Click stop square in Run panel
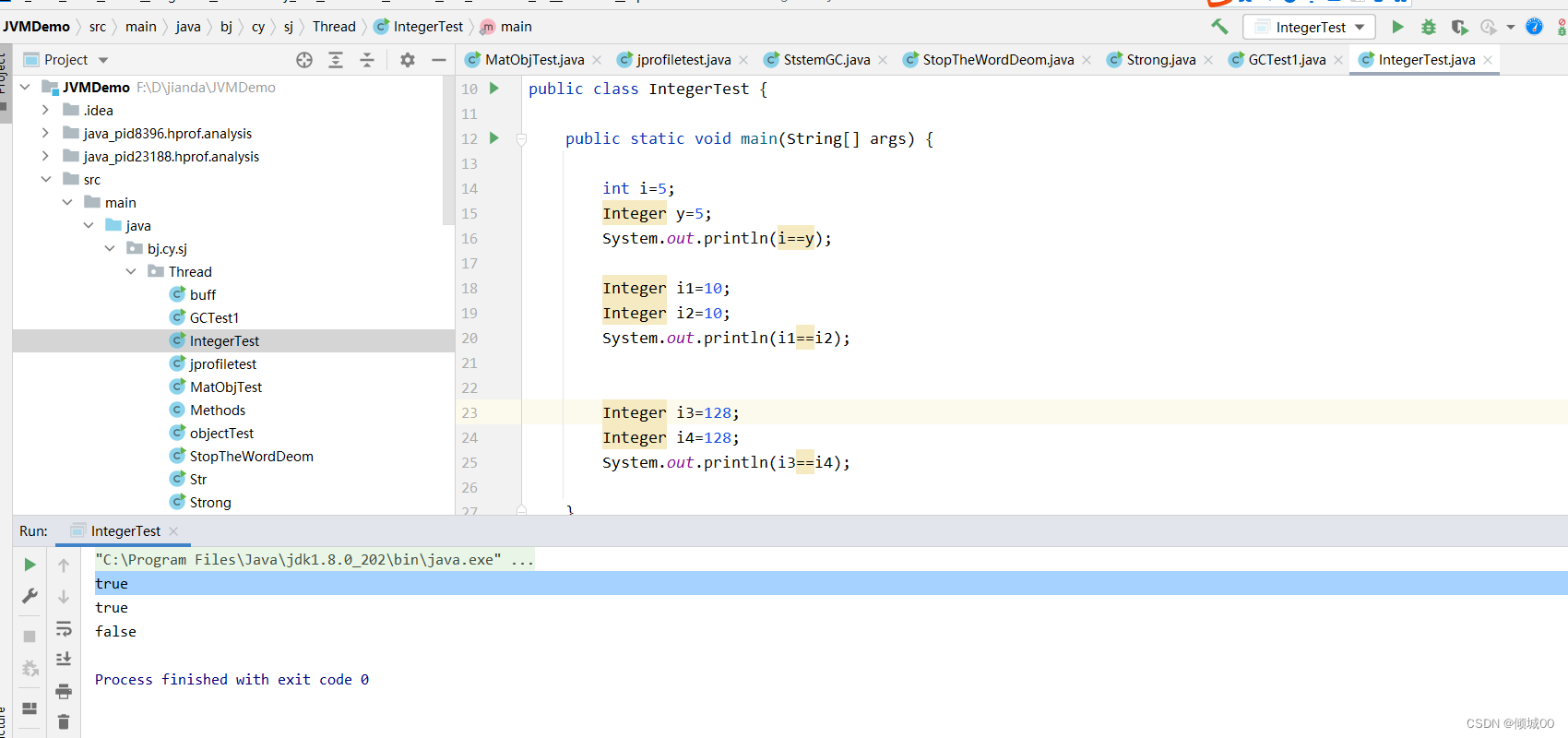 (30, 637)
